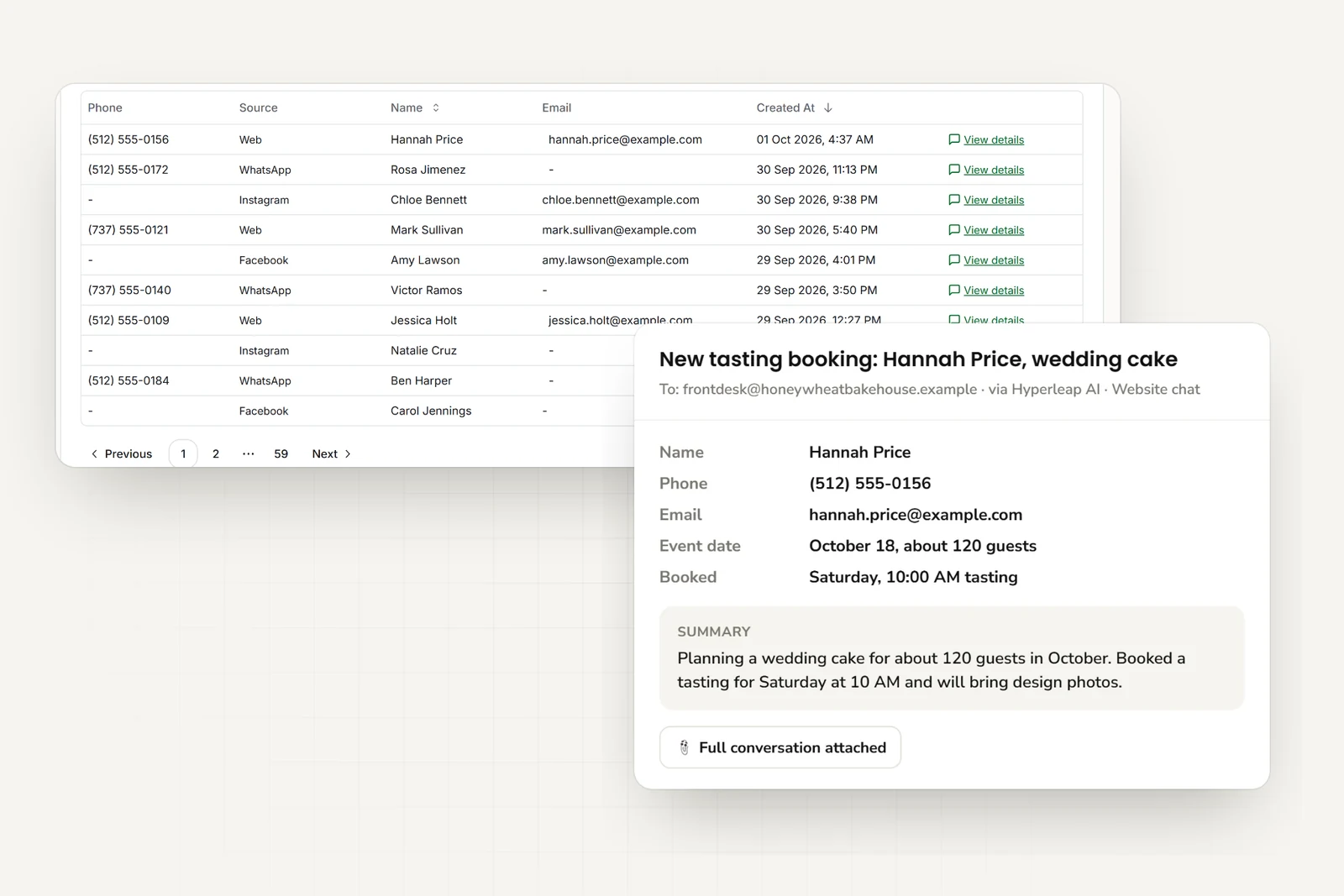The height and width of the screenshot is (896, 1344).
Task: Open View details for Mark Sullivan
Action: [994, 231]
